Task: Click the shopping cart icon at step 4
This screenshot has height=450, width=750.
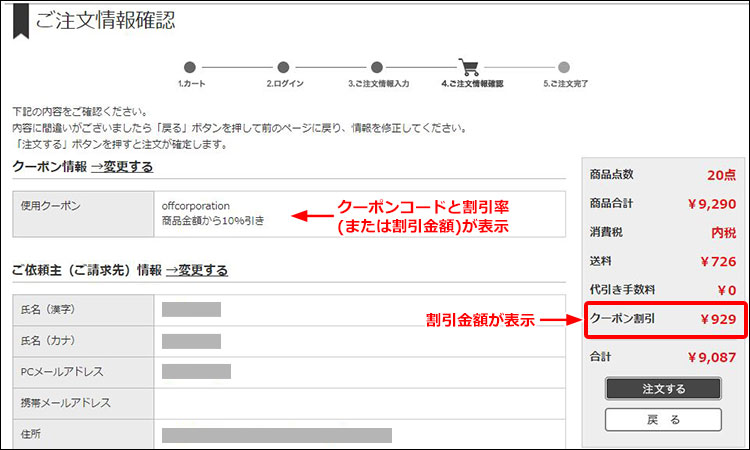Action: (468, 66)
